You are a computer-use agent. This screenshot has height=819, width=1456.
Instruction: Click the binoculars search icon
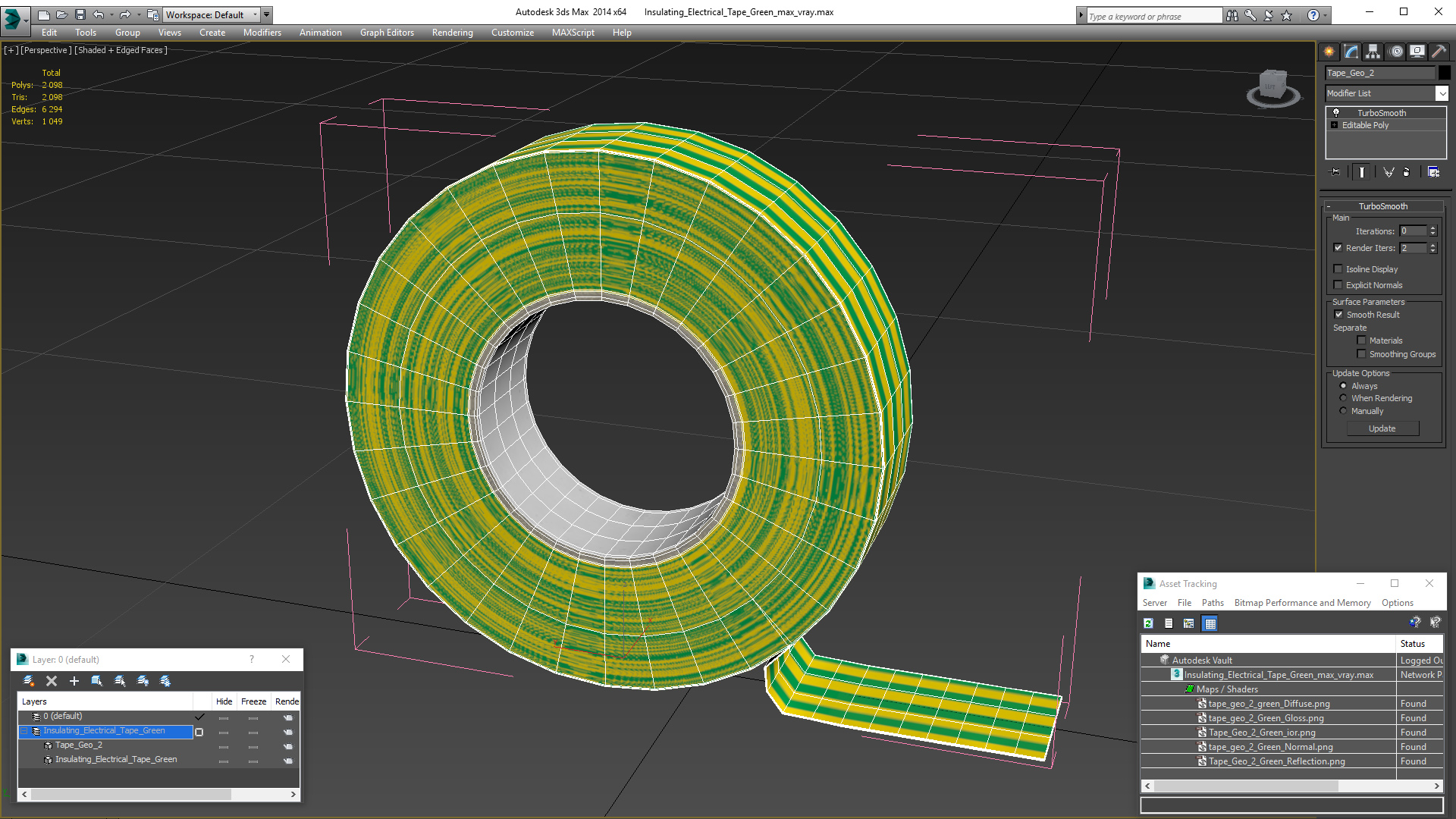1232,15
